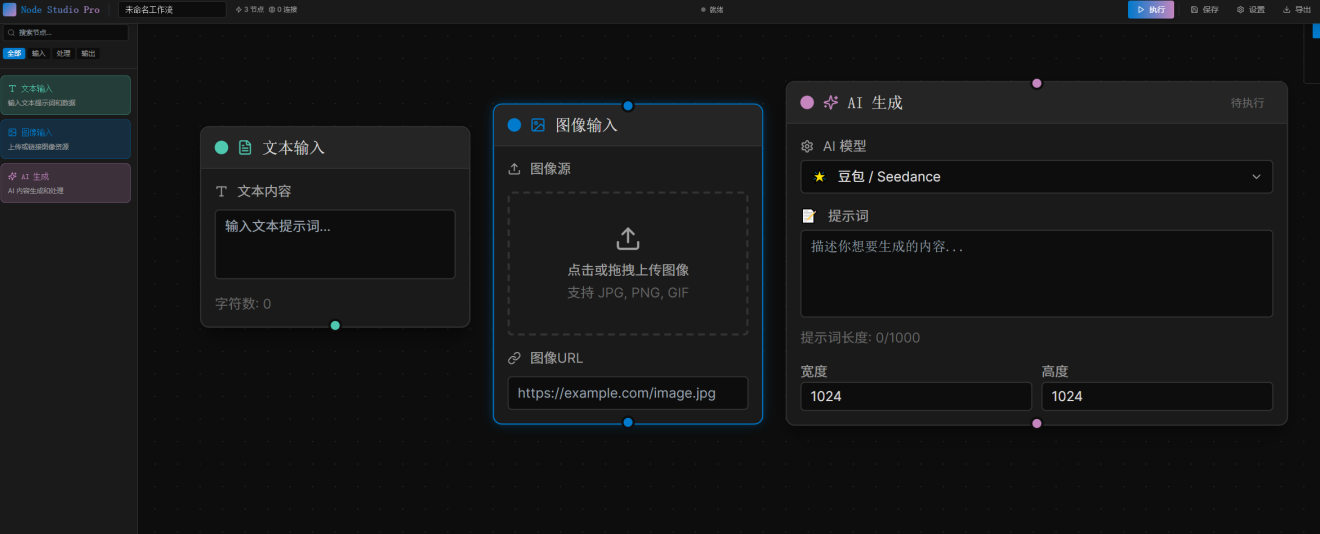The height and width of the screenshot is (534, 1320).
Task: Click the 支持 JPG, PNG, GIF hint text
Action: click(628, 293)
